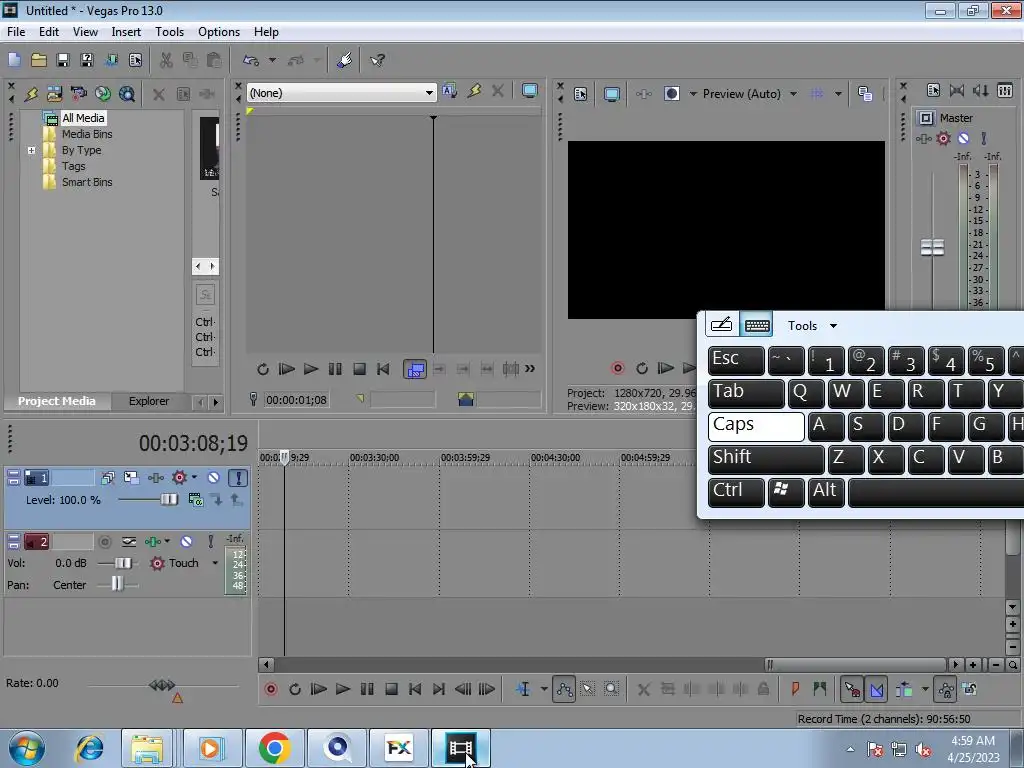This screenshot has width=1024, height=768.
Task: Click the Video Preview on External Monitor icon
Action: tap(611, 94)
